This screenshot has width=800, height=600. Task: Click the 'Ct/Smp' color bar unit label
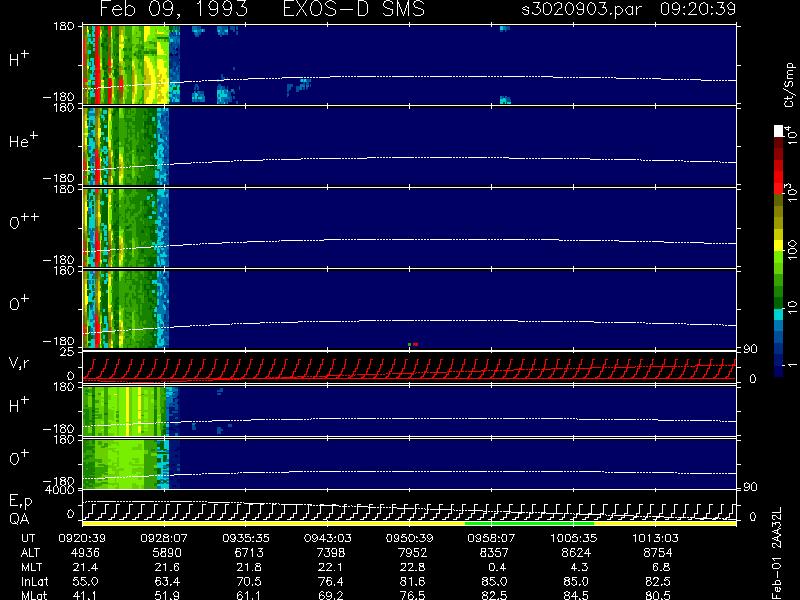click(789, 85)
